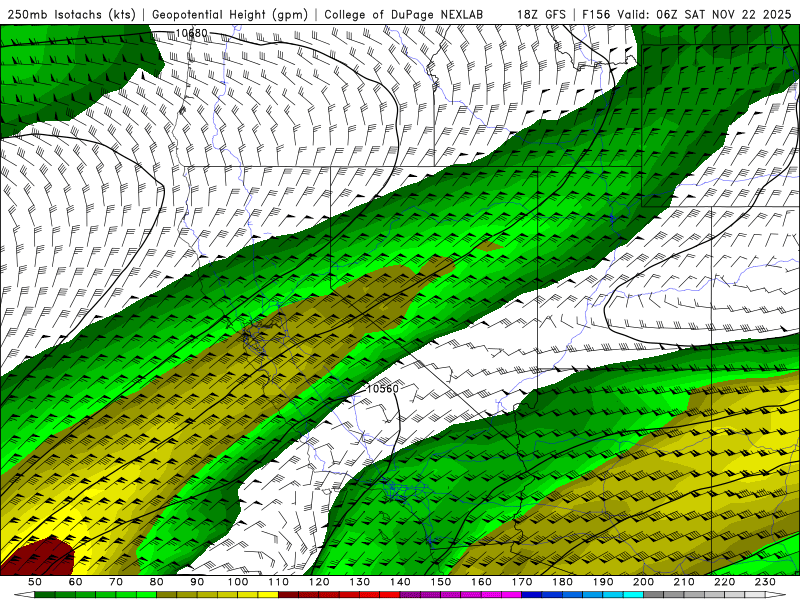Click the 100 value on the color scale
The image size is (800, 600).
[x=238, y=582]
